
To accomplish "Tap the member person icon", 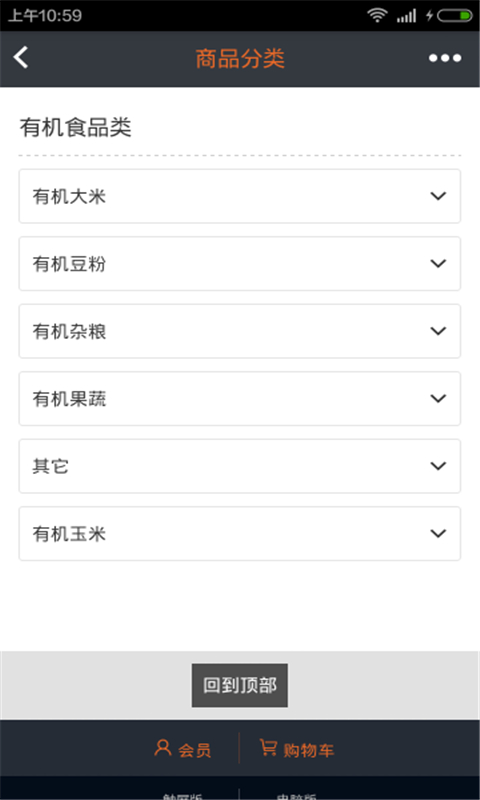I will [x=163, y=748].
